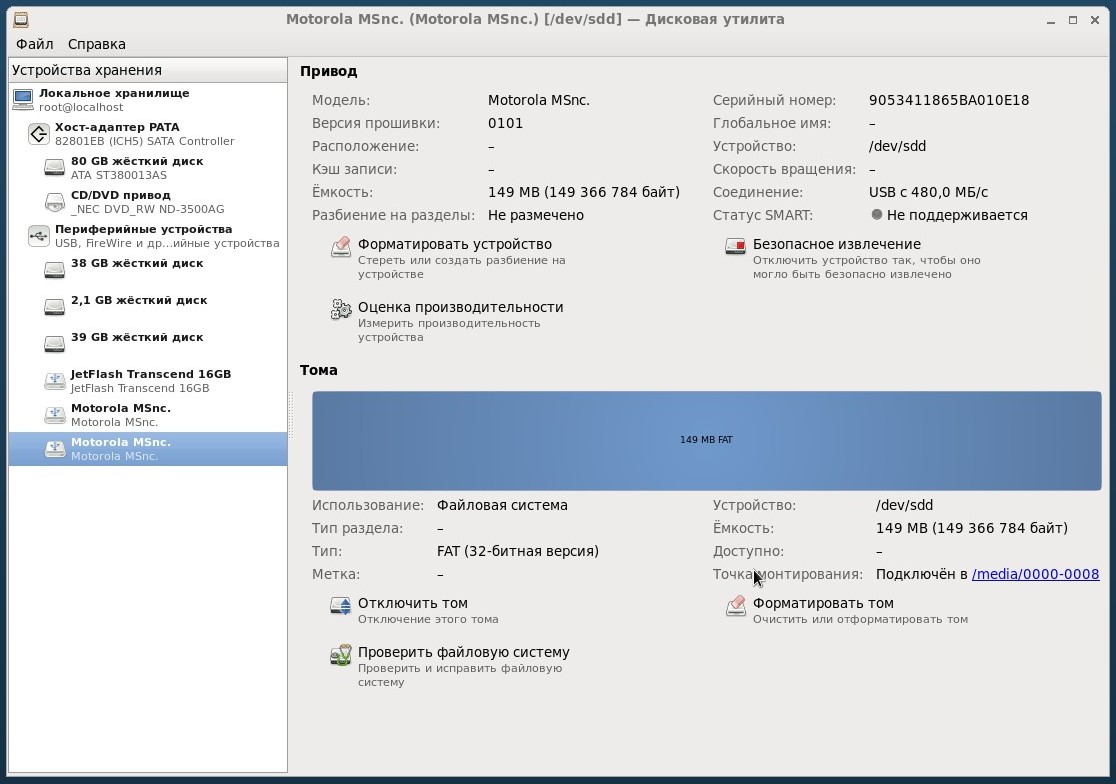Choose the 80 GB hard disk icon

[x=55, y=168]
